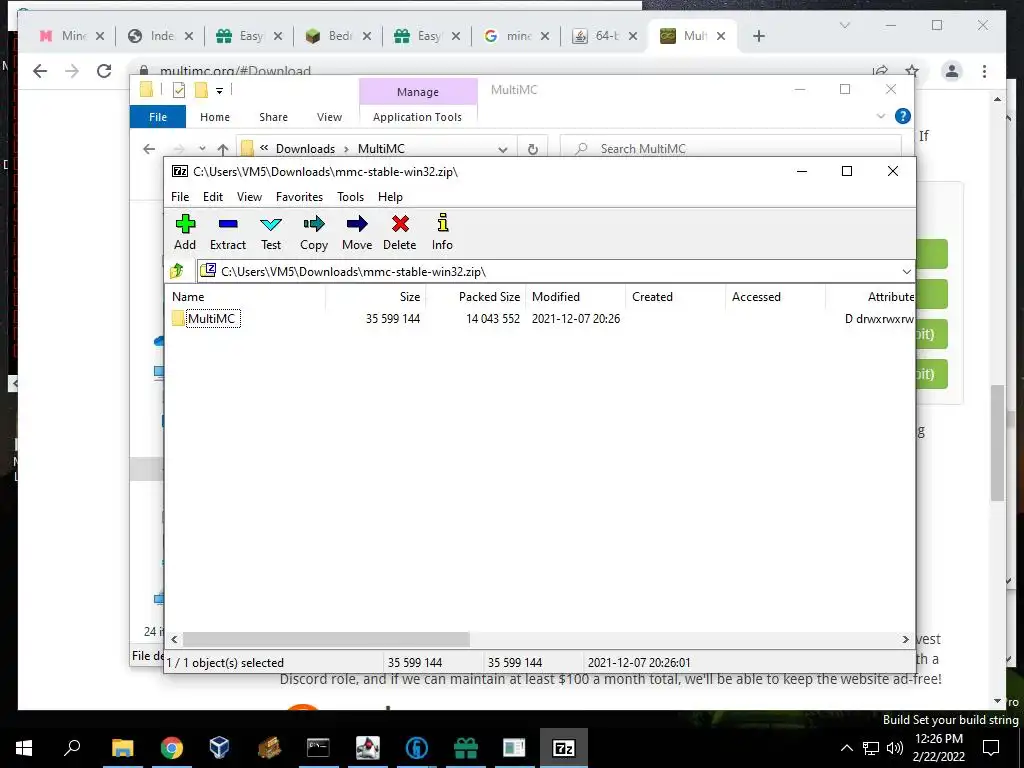Image resolution: width=1024 pixels, height=768 pixels.
Task: Show hidden system tray icons
Action: [846, 748]
